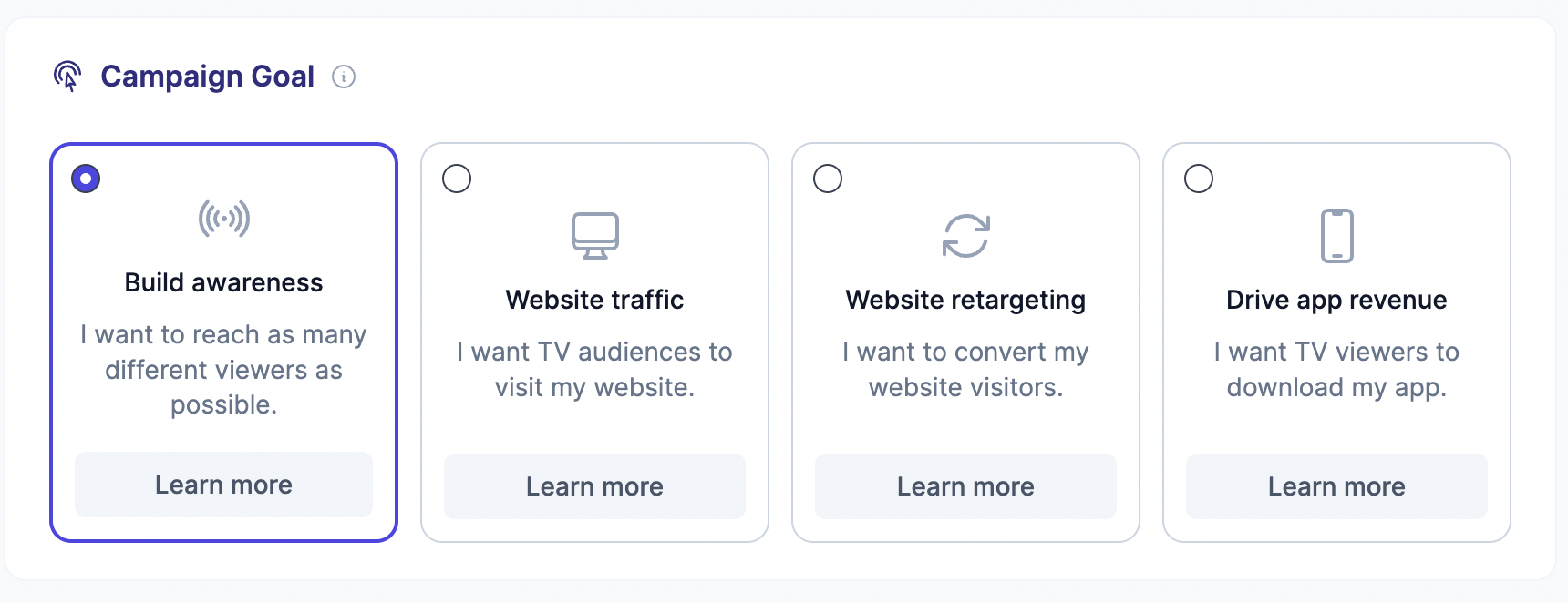The height and width of the screenshot is (603, 1568).
Task: Select the Build awareness radio button
Action: tap(86, 179)
